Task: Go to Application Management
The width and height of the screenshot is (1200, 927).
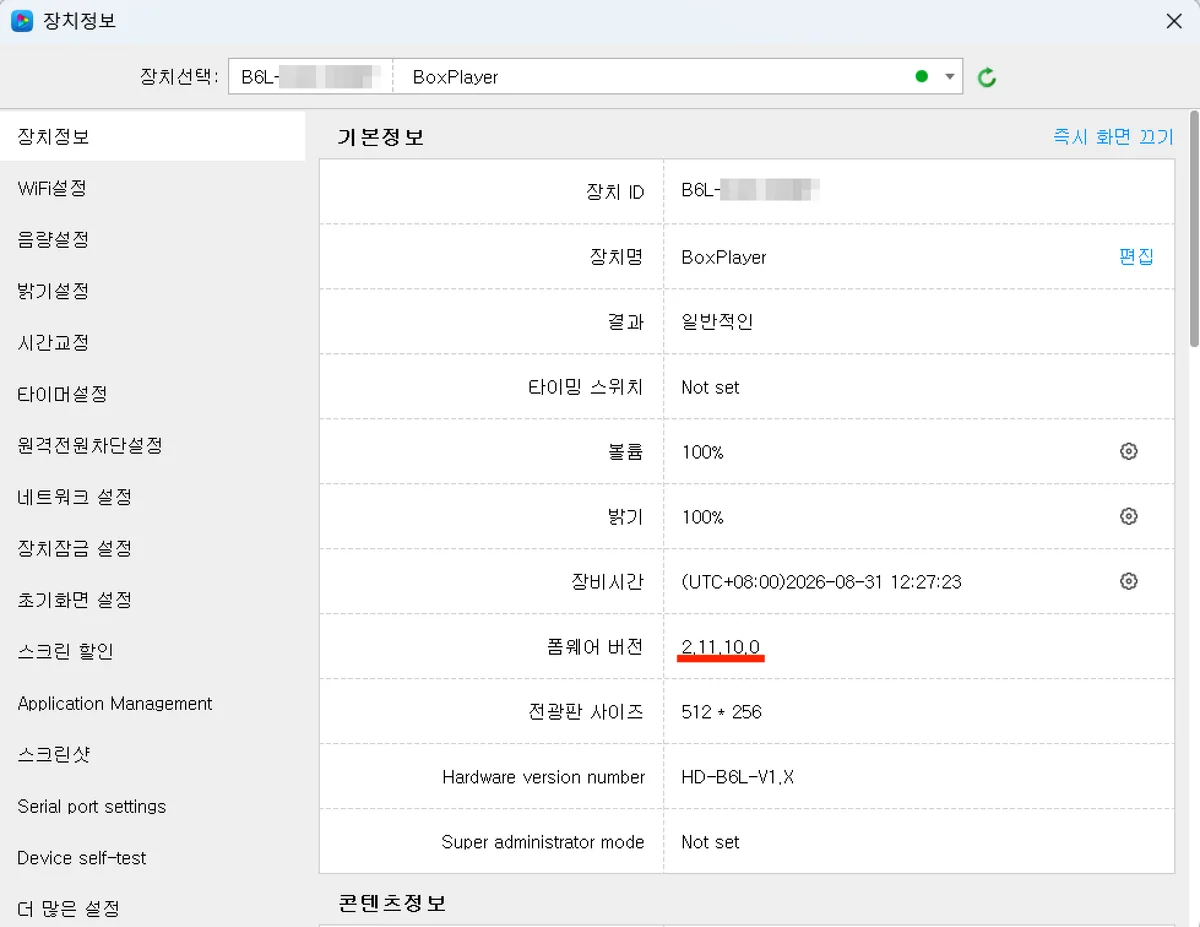Action: point(115,703)
